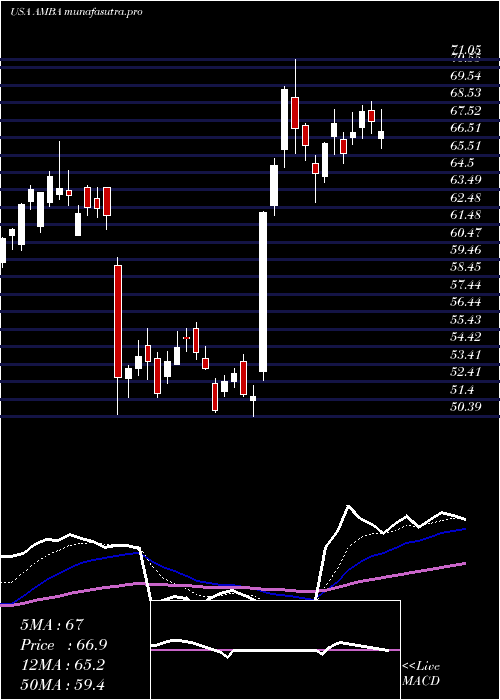
Task: Select the 54.42 price axis label
Action: [466, 337]
